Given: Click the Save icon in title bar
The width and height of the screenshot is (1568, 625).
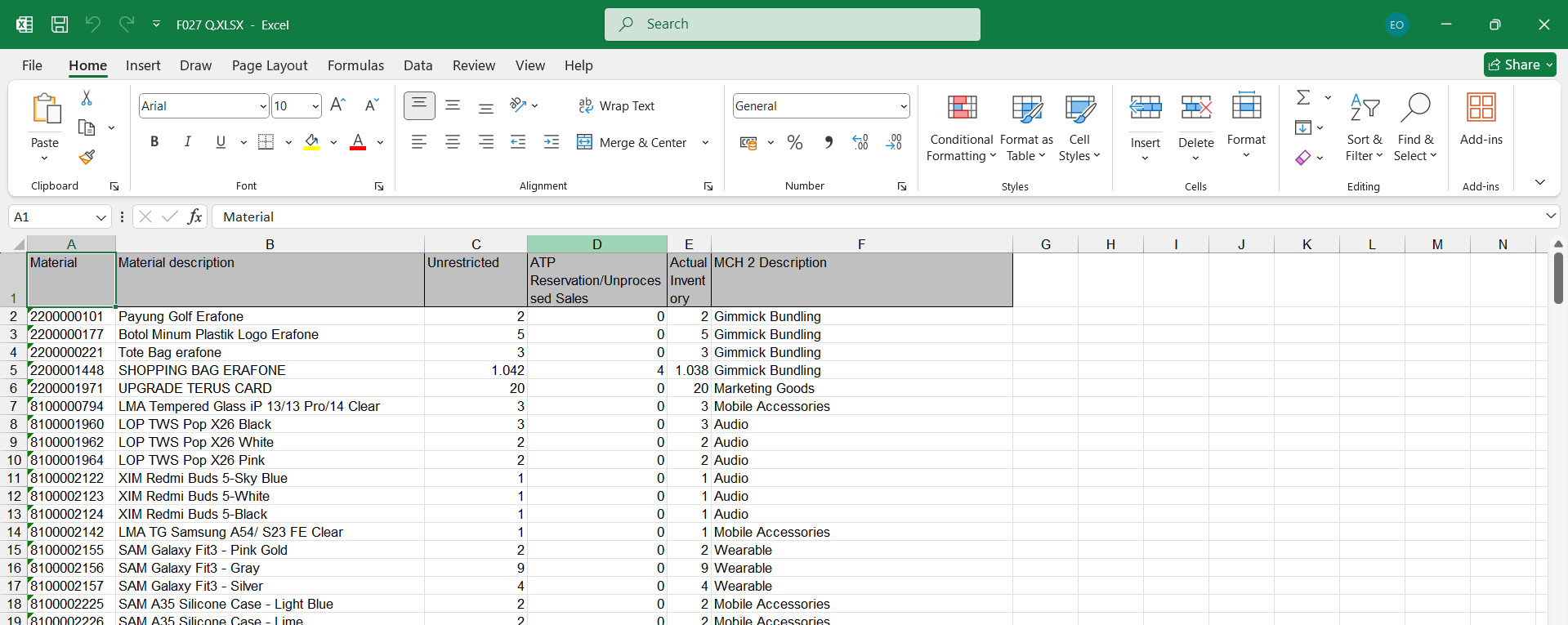Looking at the screenshot, I should coord(60,25).
